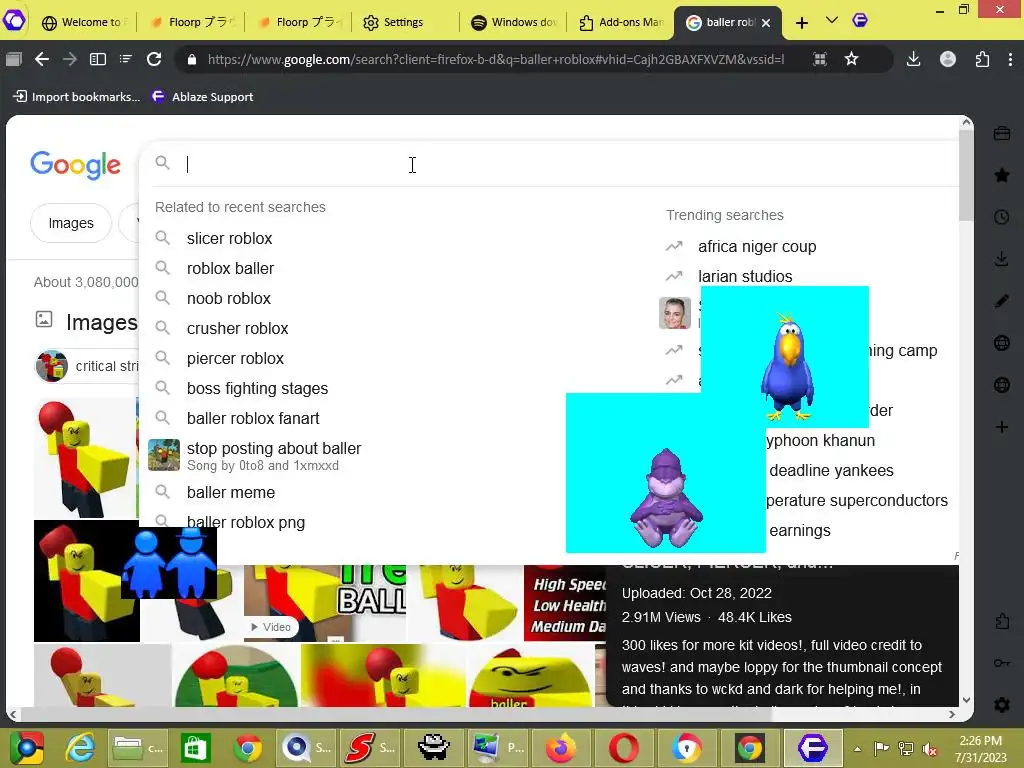This screenshot has height=768, width=1024.
Task: Choose suggestion slicer roblox
Action: coord(229,238)
